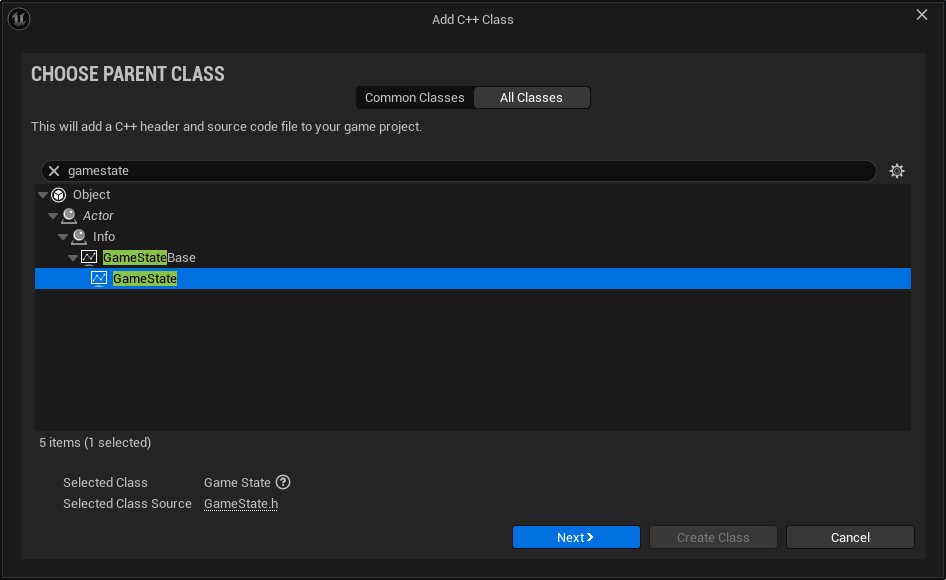Click the Next button

point(576,537)
